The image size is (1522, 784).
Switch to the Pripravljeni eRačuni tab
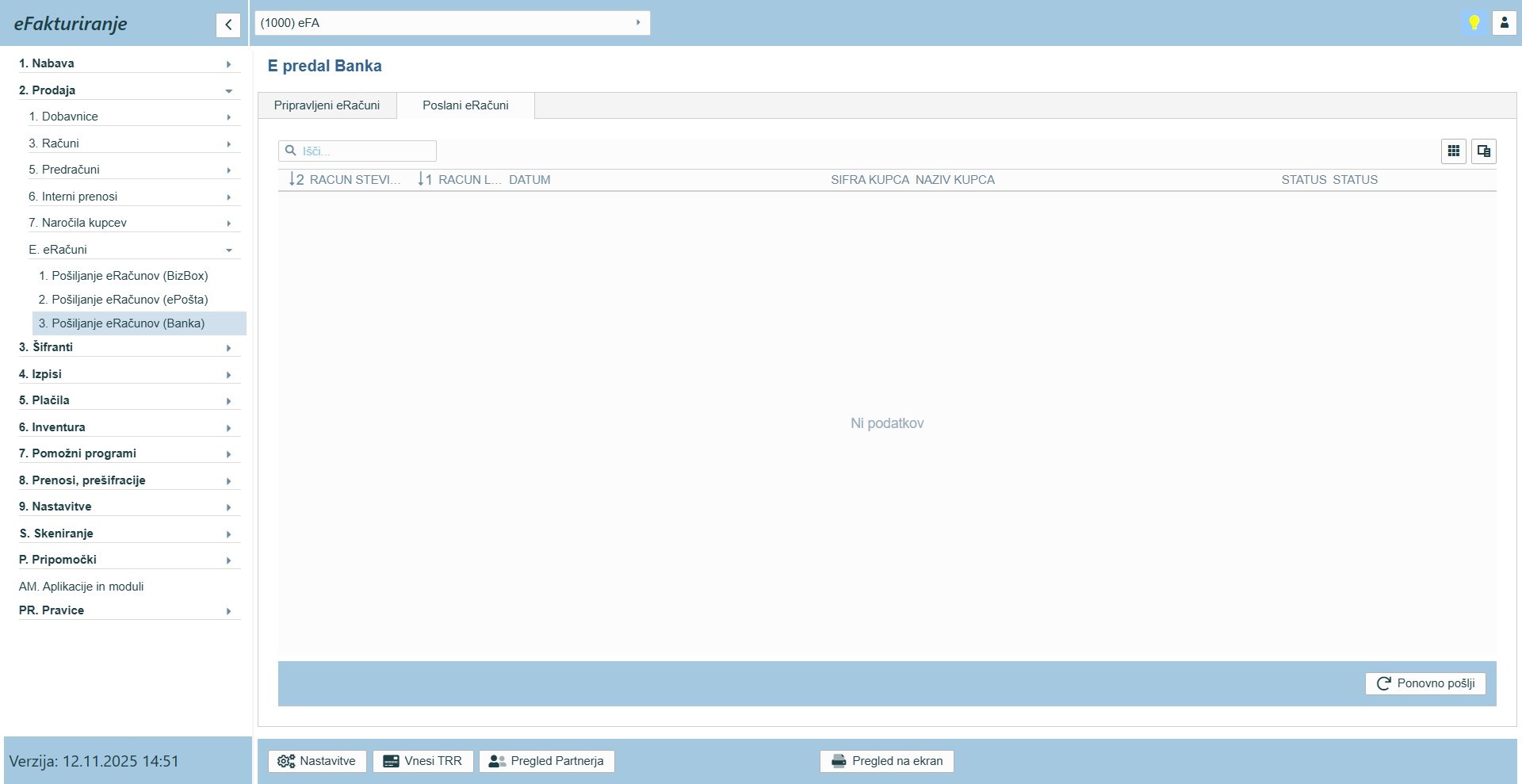tap(327, 105)
